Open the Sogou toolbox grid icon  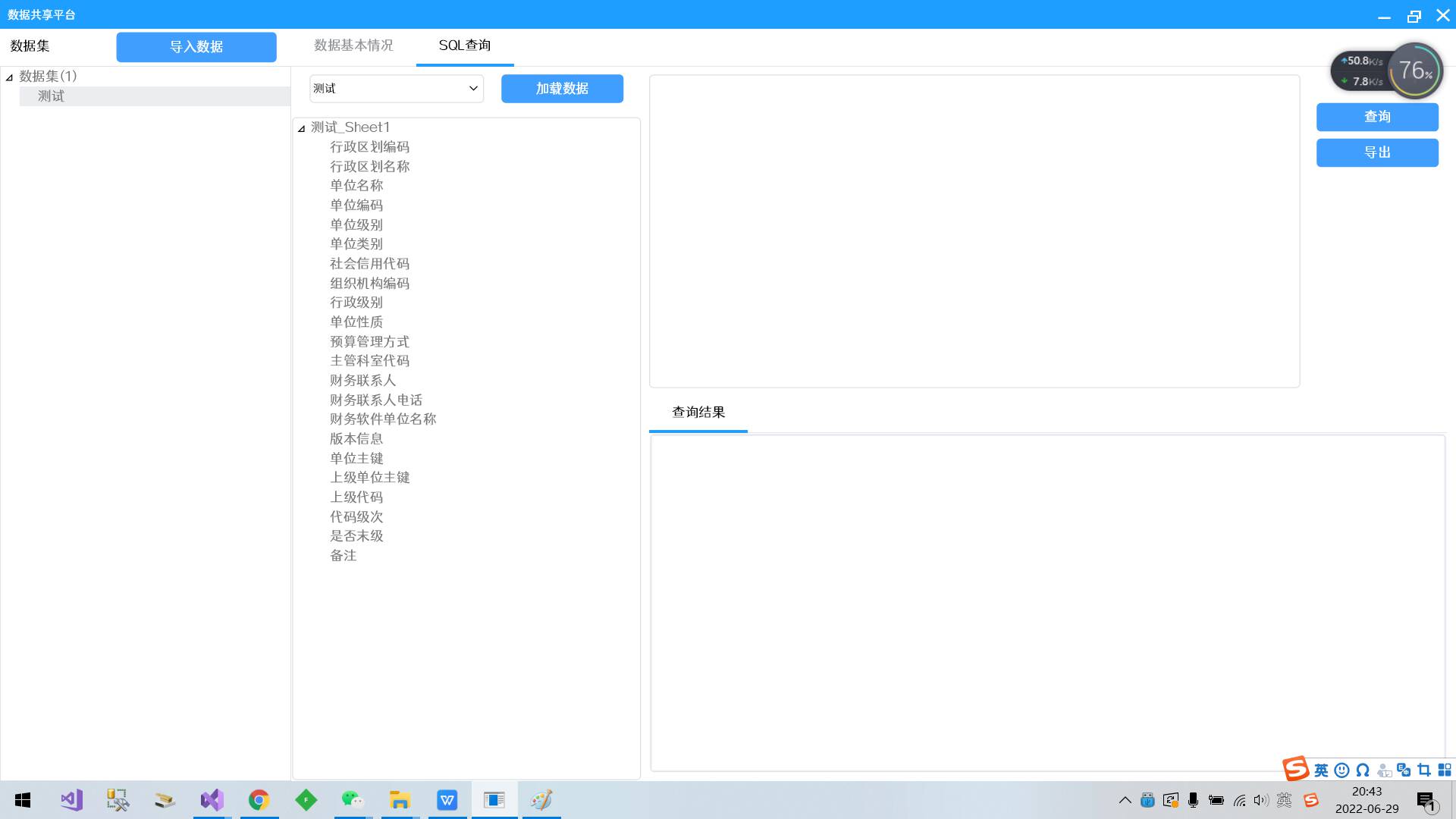point(1445,770)
